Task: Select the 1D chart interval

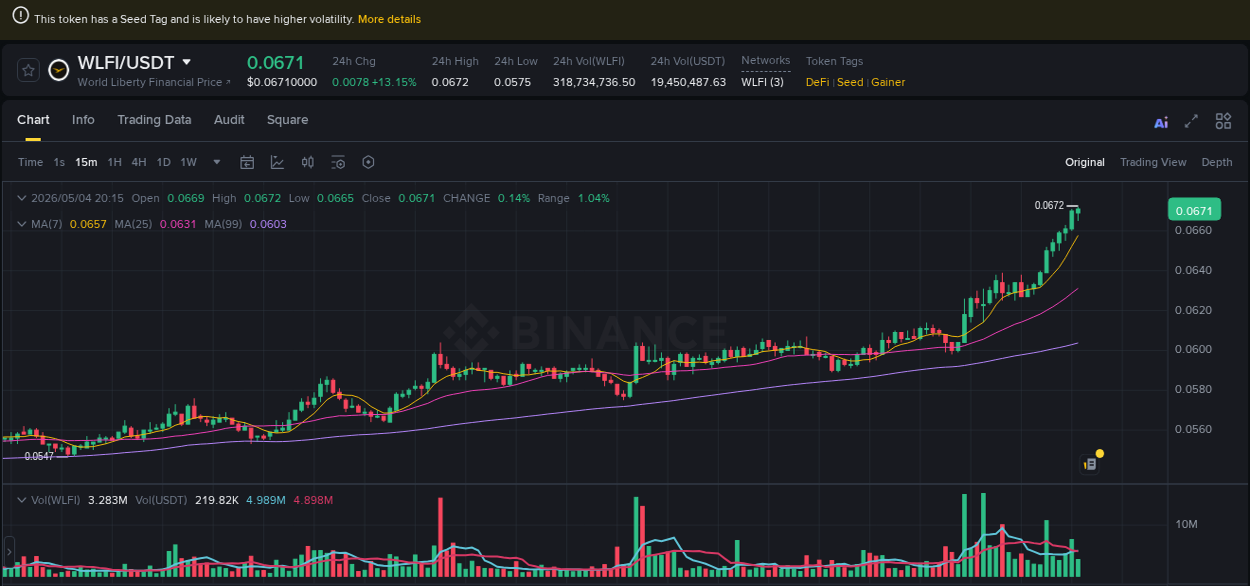Action: pos(163,162)
